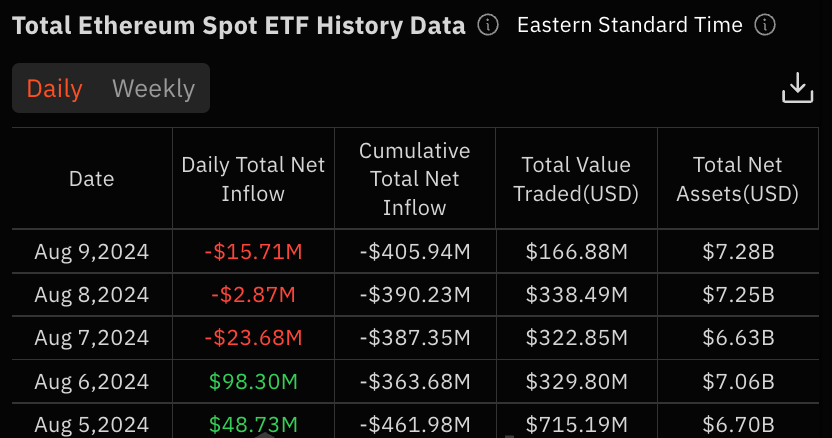
Task: Click Cumulative Total Net Inflow header
Action: tap(415, 179)
